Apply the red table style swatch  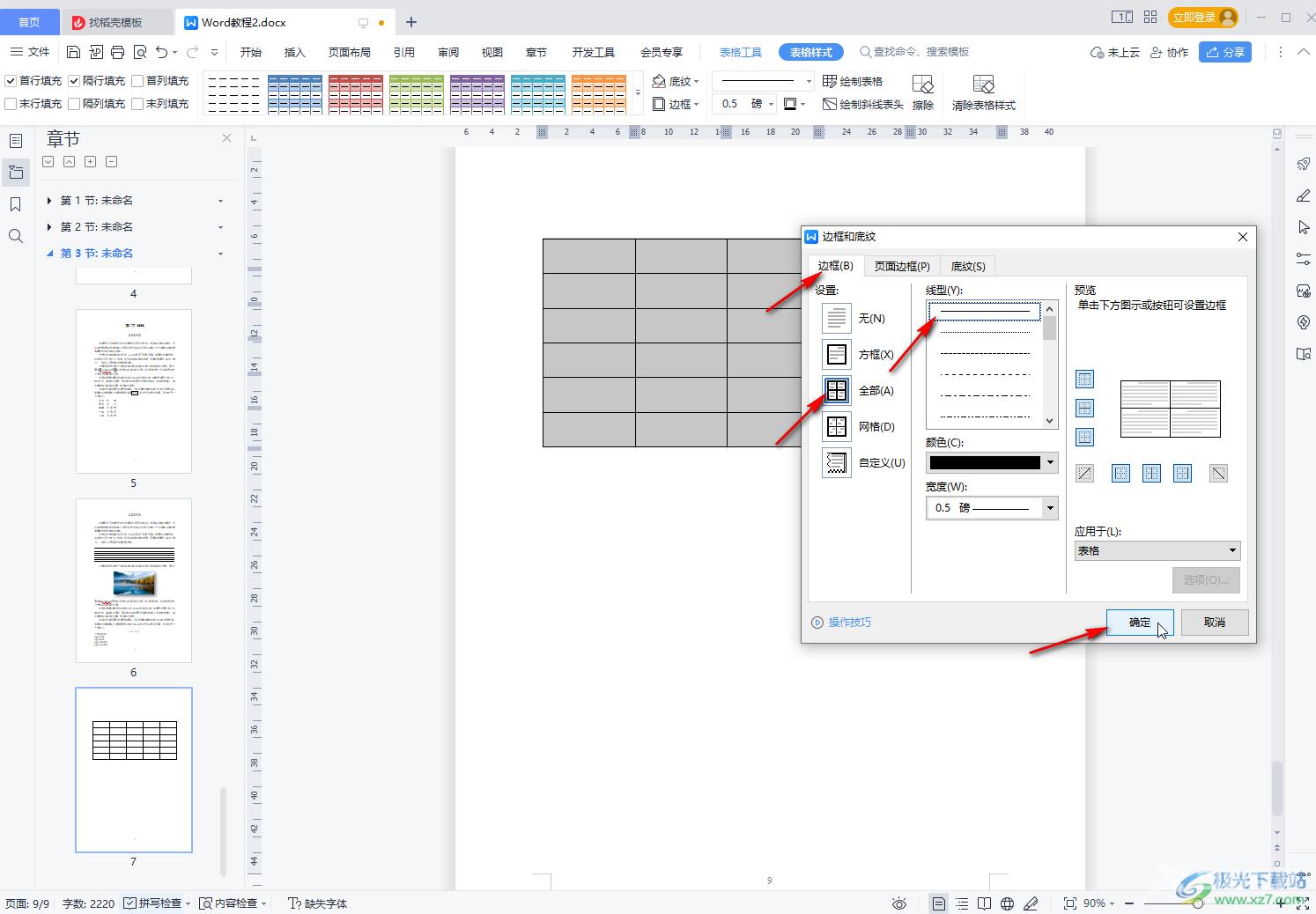click(x=356, y=93)
